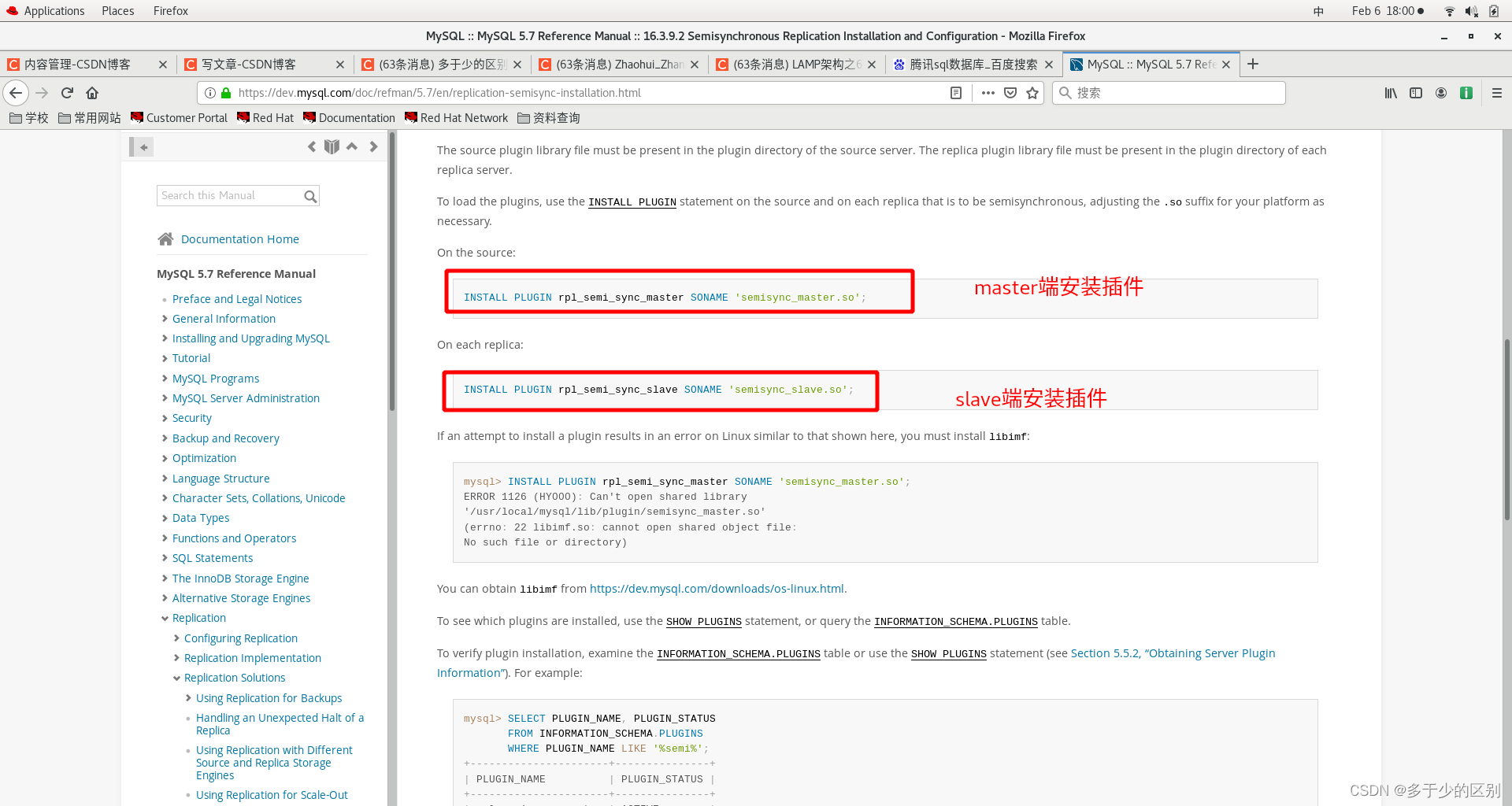
Task: Click the browser Forward arrow button
Action: click(x=42, y=93)
